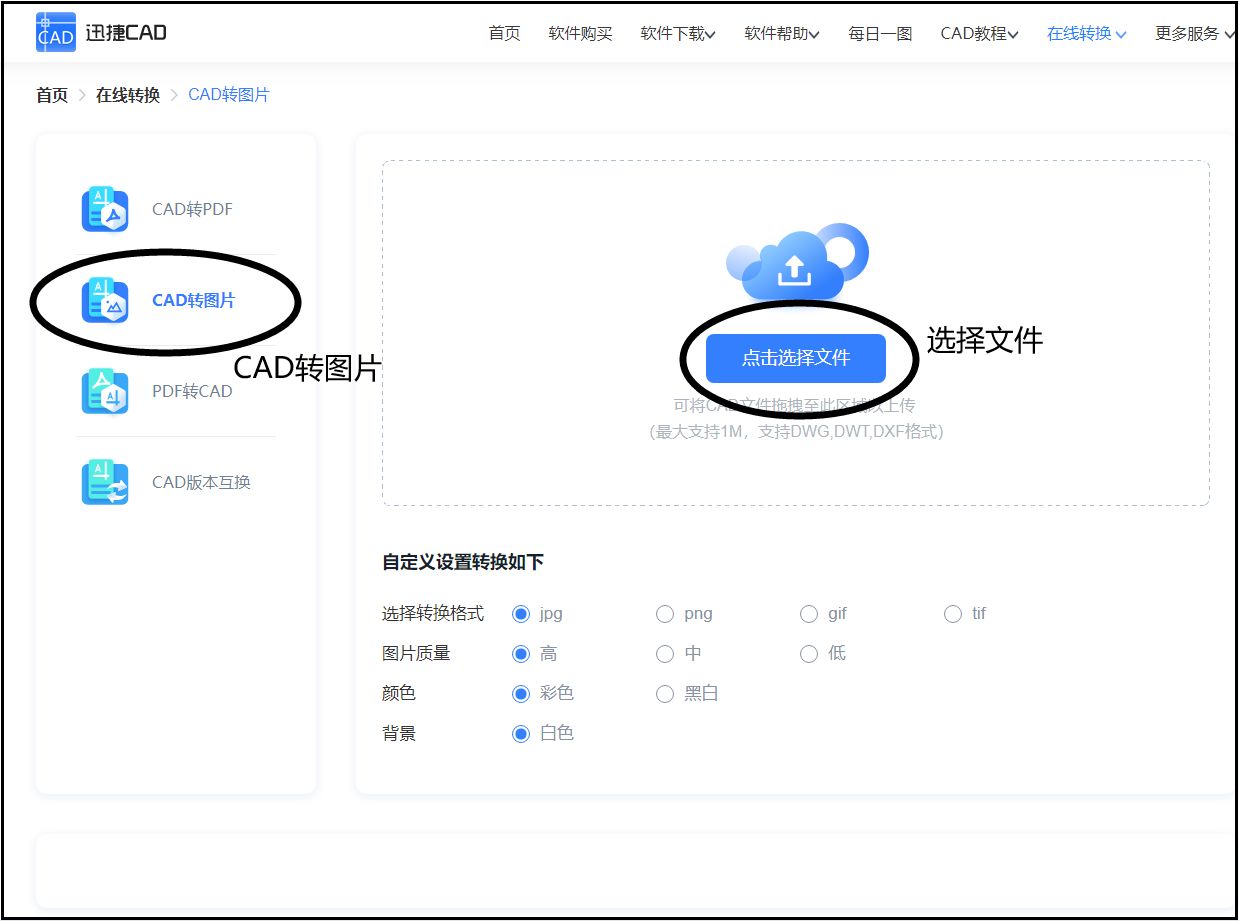This screenshot has width=1239, height=921.
Task: Select the gif format radio control
Action: point(809,613)
